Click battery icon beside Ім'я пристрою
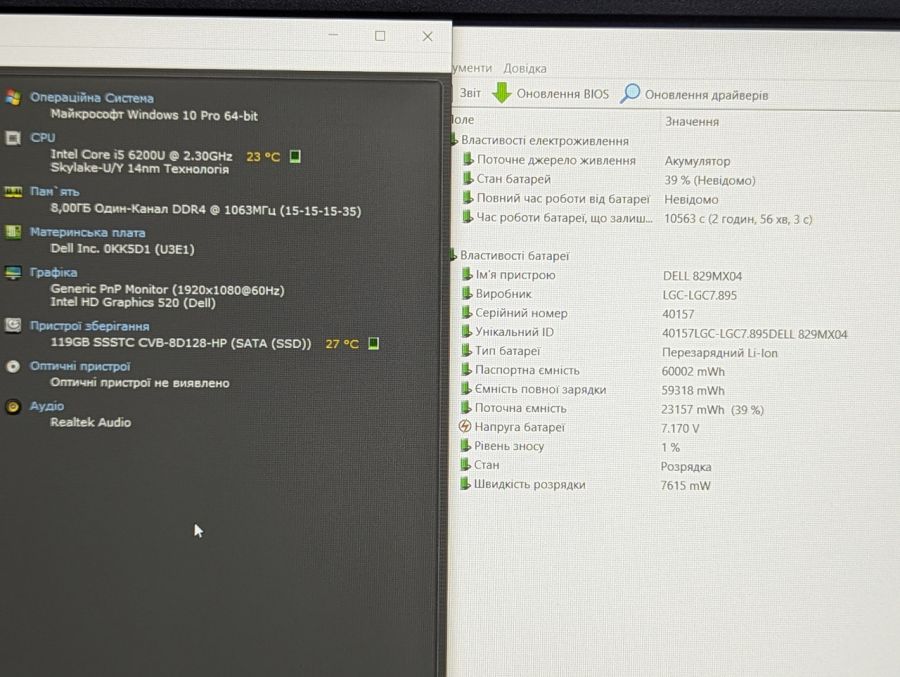Screen dimensions: 900x677 (467, 274)
